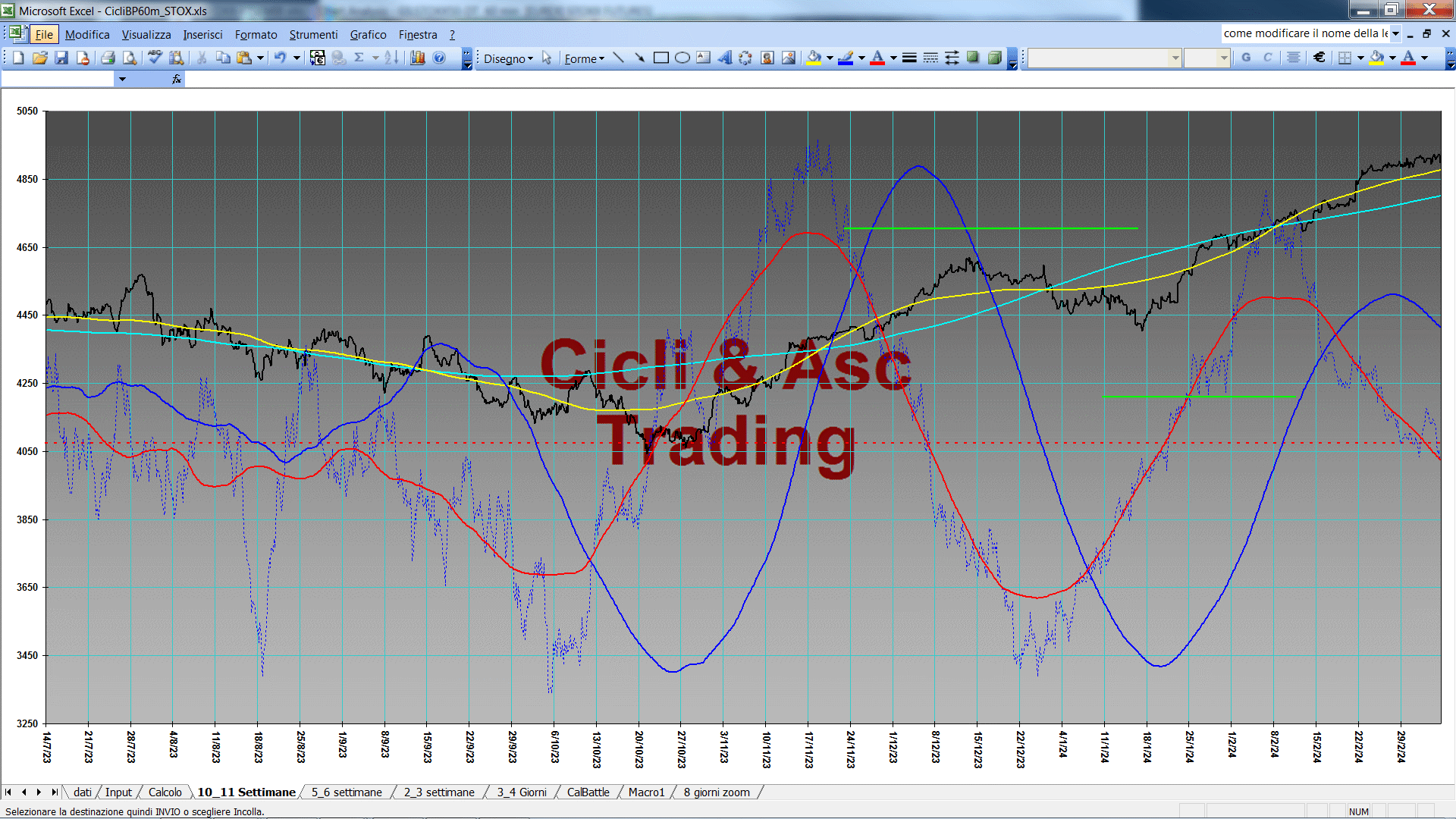Image resolution: width=1456 pixels, height=819 pixels.
Task: Expand the Undo history dropdown arrow
Action: point(297,58)
